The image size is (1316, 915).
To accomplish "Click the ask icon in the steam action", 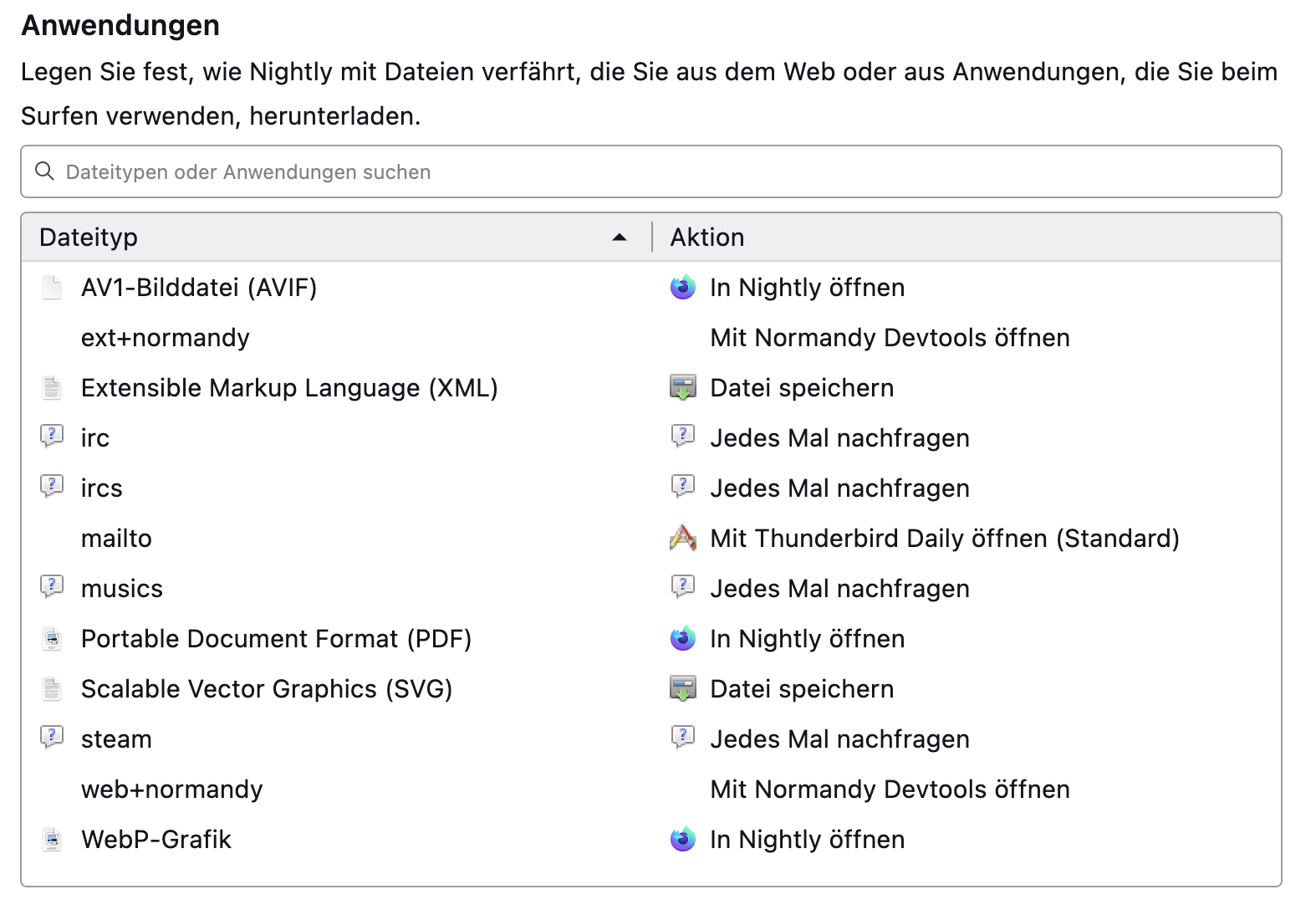I will 683,739.
